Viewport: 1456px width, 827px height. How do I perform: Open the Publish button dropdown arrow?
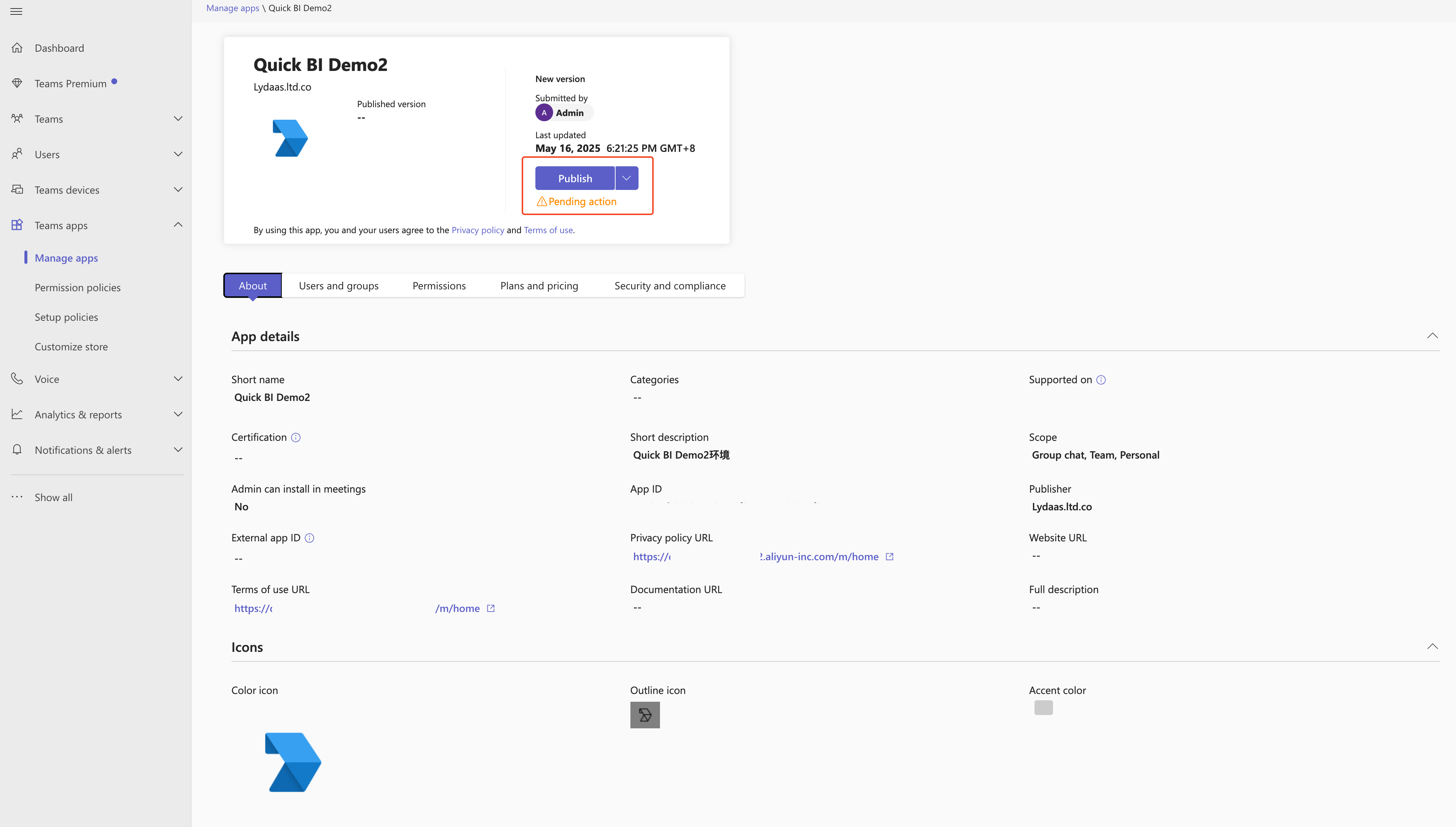coord(627,178)
